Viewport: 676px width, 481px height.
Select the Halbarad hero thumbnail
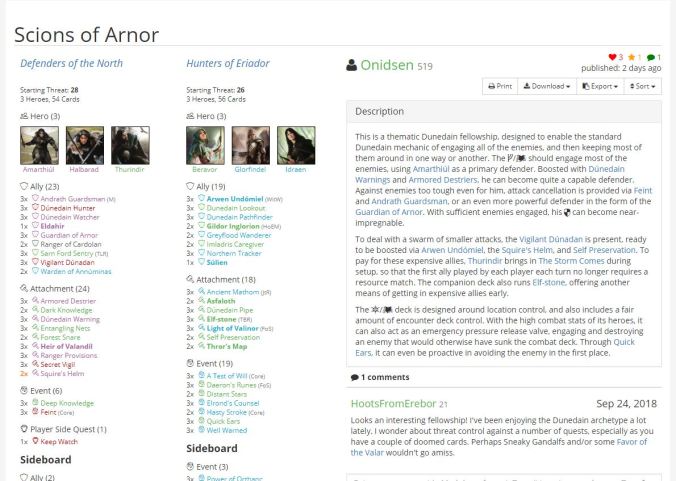[x=84, y=145]
